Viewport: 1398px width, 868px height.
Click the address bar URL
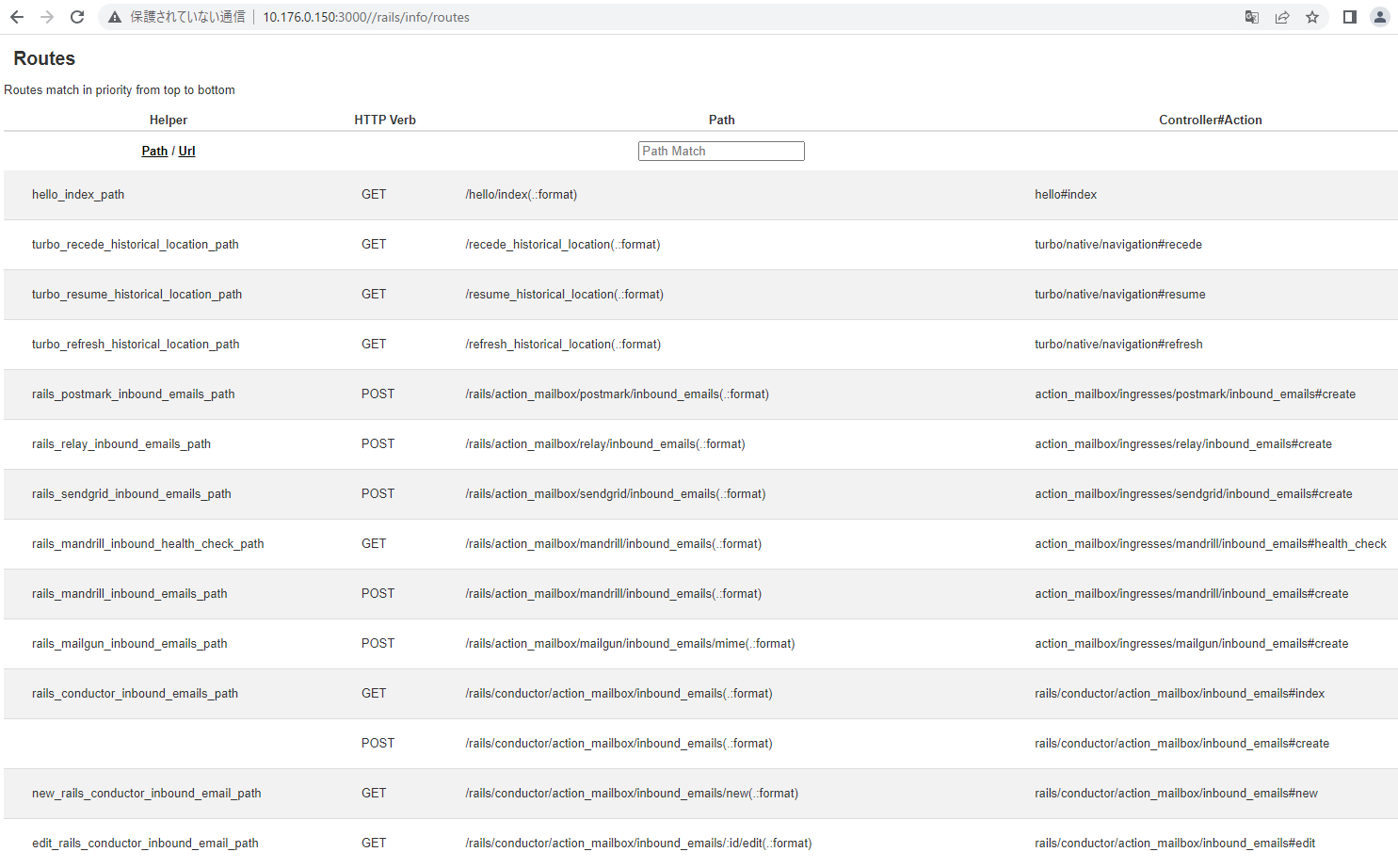click(366, 17)
